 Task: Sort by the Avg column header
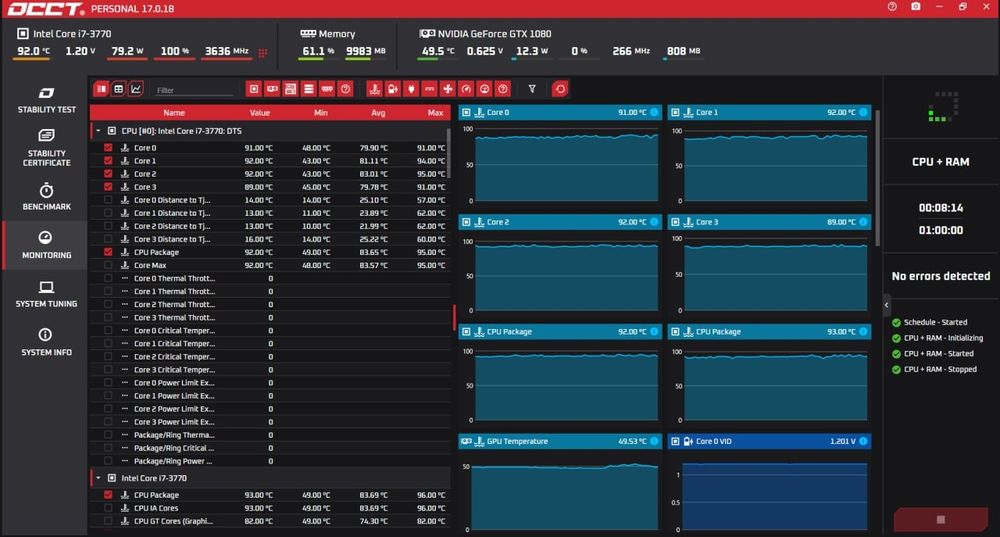coord(378,113)
